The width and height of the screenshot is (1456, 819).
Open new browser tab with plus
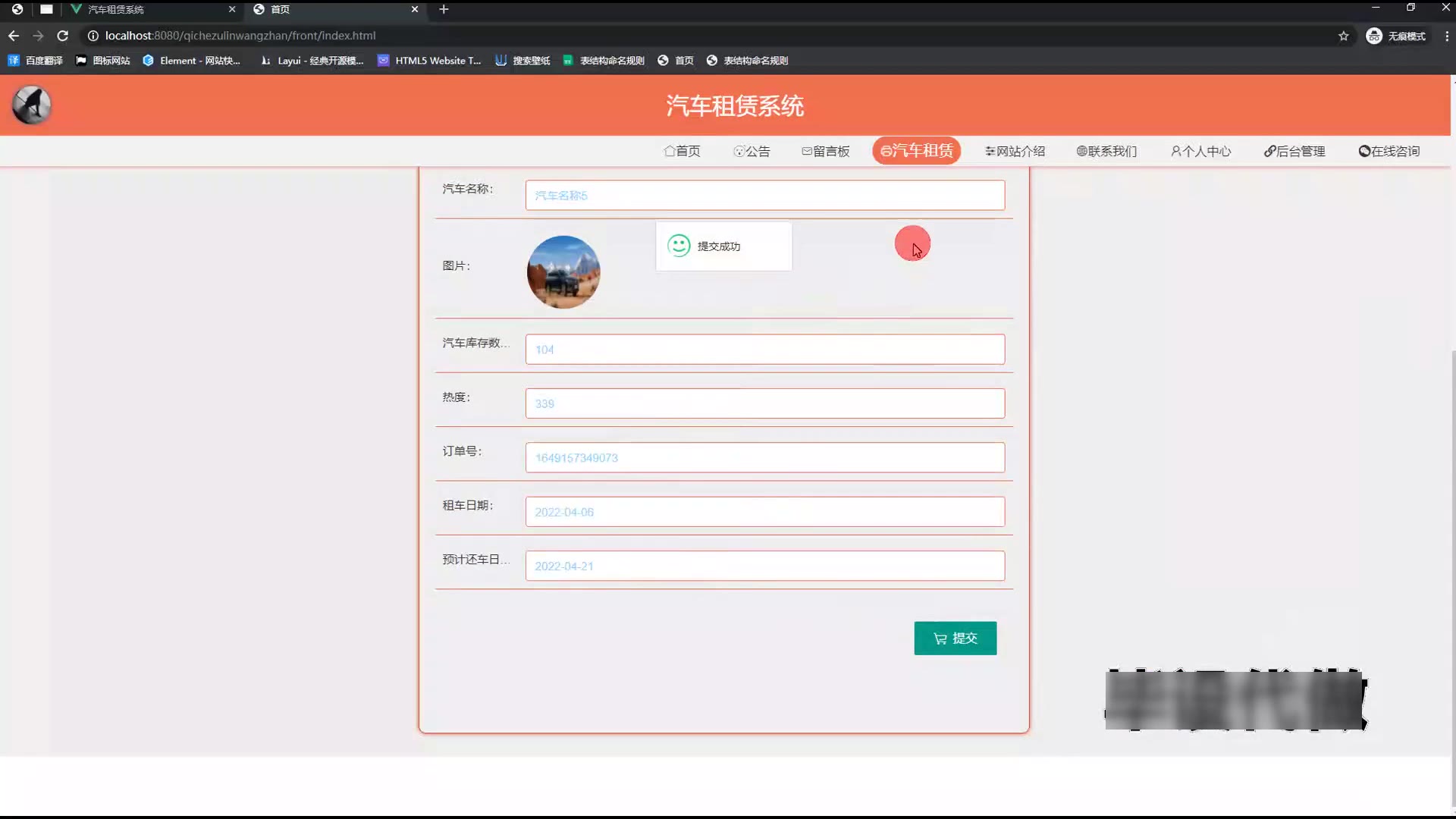[x=444, y=9]
